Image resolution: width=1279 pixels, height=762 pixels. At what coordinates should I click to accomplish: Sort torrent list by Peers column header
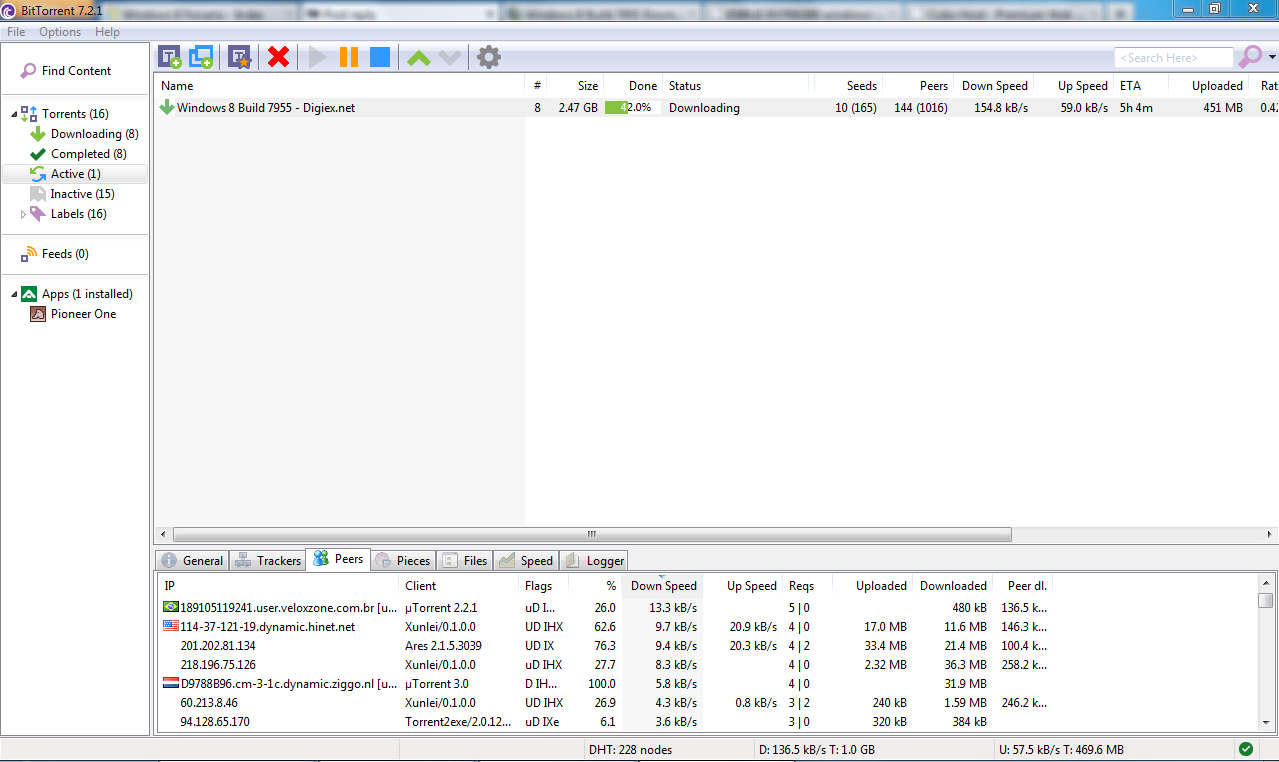(x=918, y=86)
